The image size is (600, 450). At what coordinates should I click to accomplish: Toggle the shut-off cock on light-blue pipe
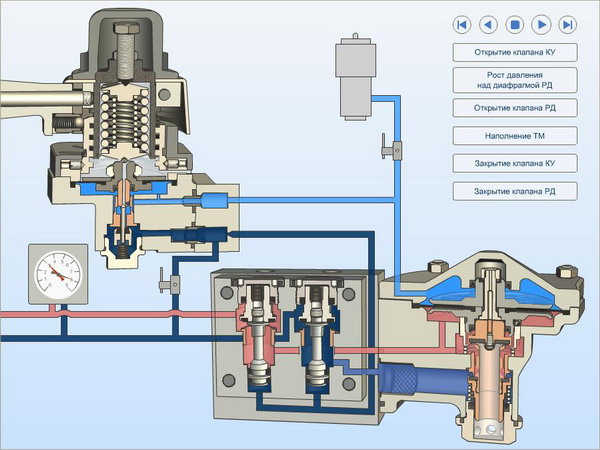tap(391, 150)
